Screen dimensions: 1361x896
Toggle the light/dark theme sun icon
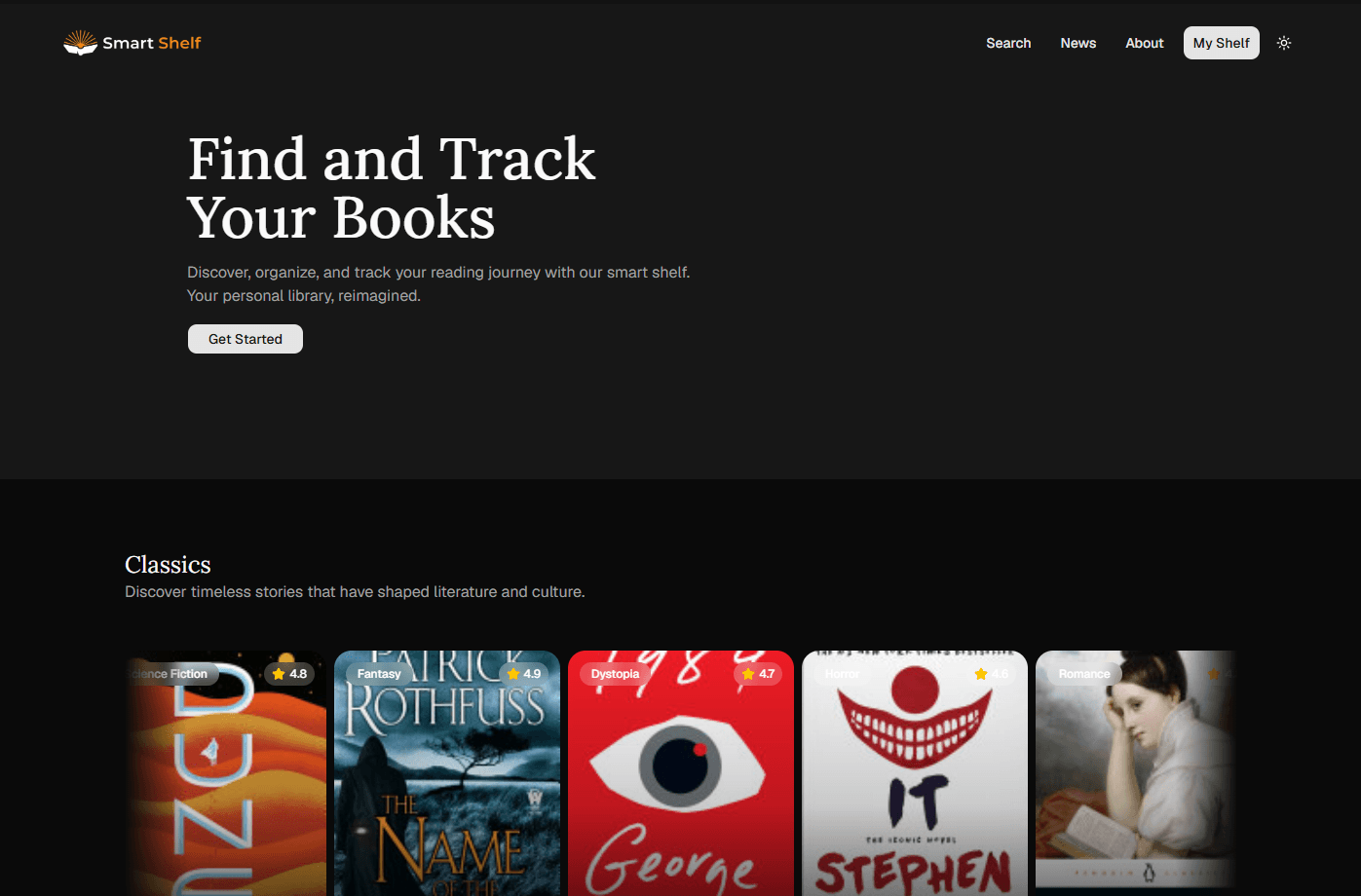coord(1284,43)
